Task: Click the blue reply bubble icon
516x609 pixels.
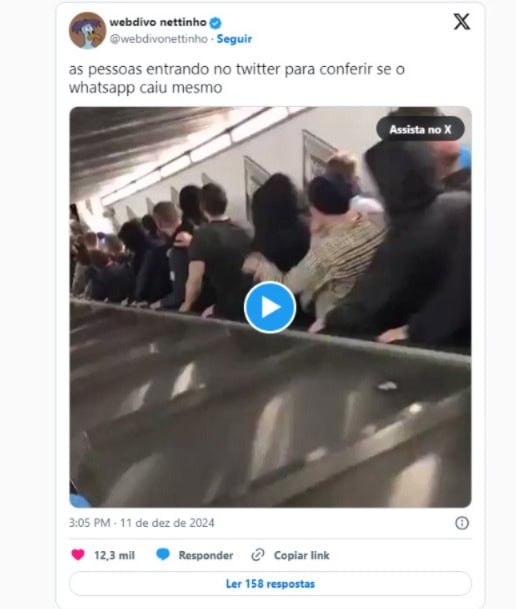Action: (163, 554)
